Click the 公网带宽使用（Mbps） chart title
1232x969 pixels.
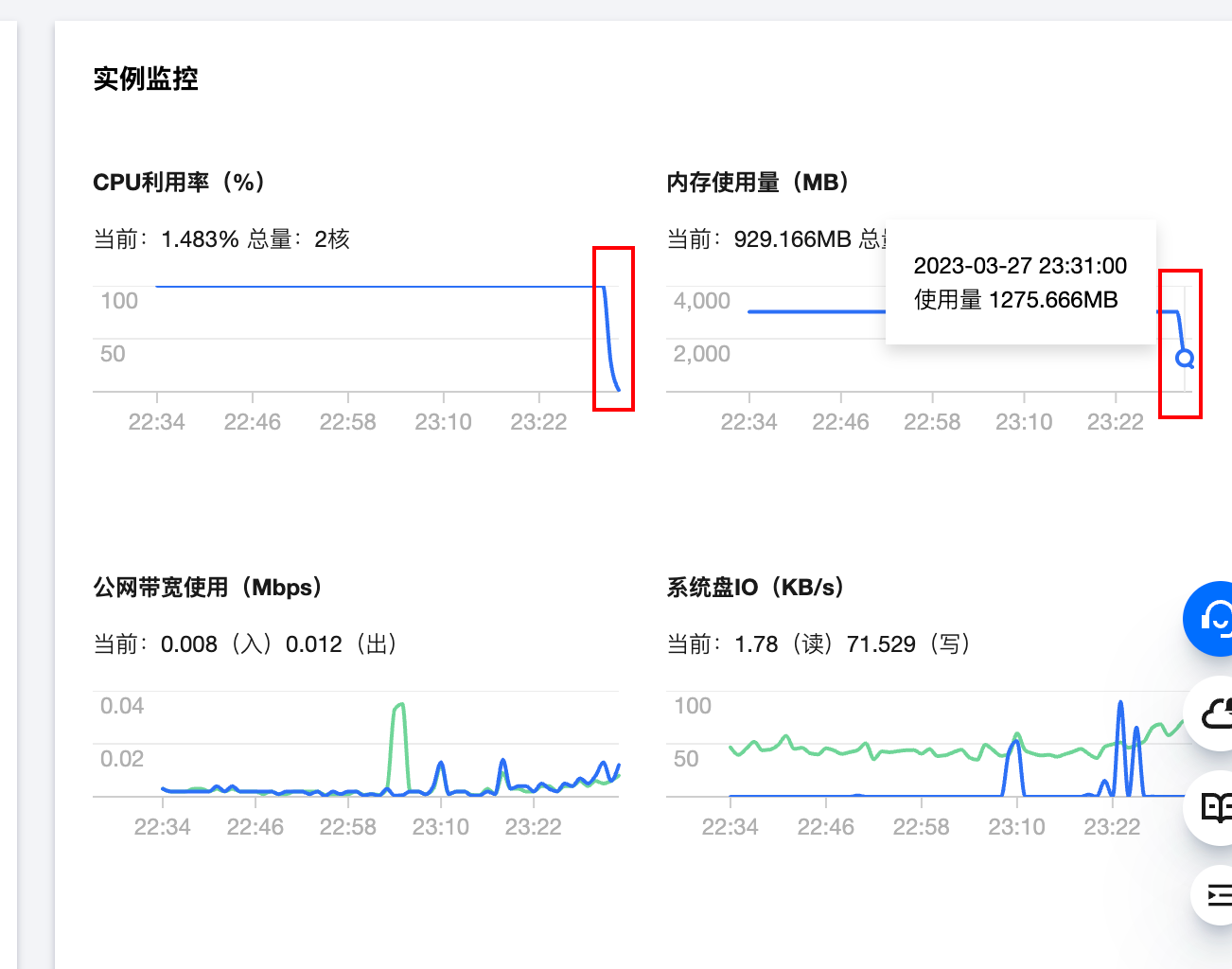tap(208, 587)
